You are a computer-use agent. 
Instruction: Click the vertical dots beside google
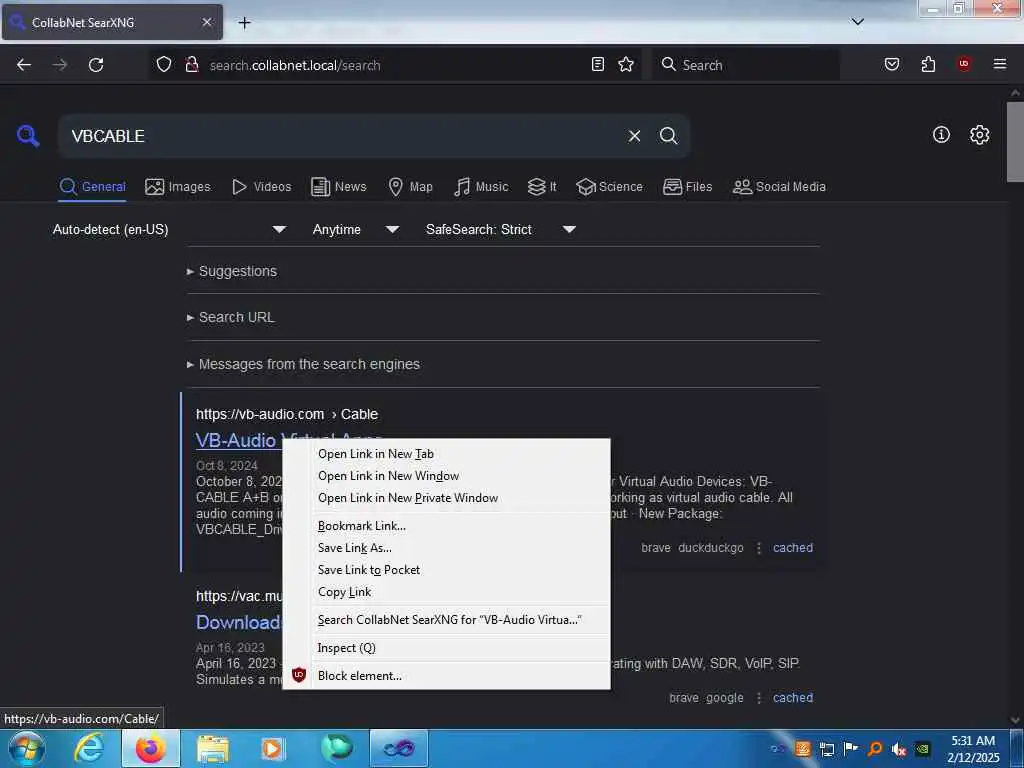tap(759, 698)
